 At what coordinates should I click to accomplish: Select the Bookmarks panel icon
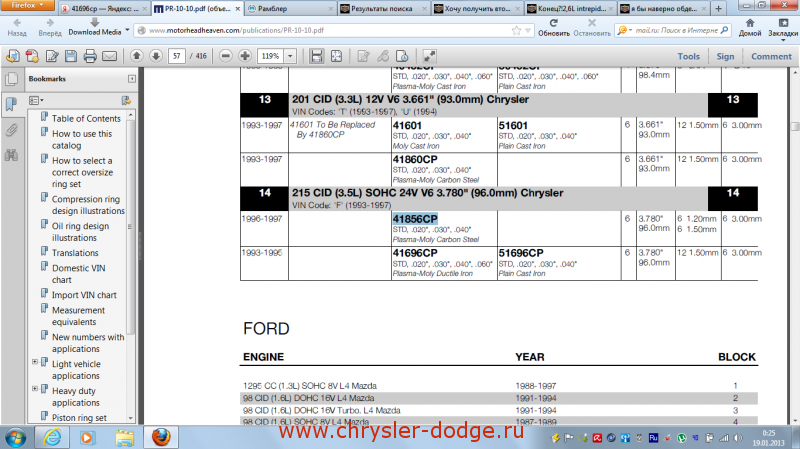11,105
